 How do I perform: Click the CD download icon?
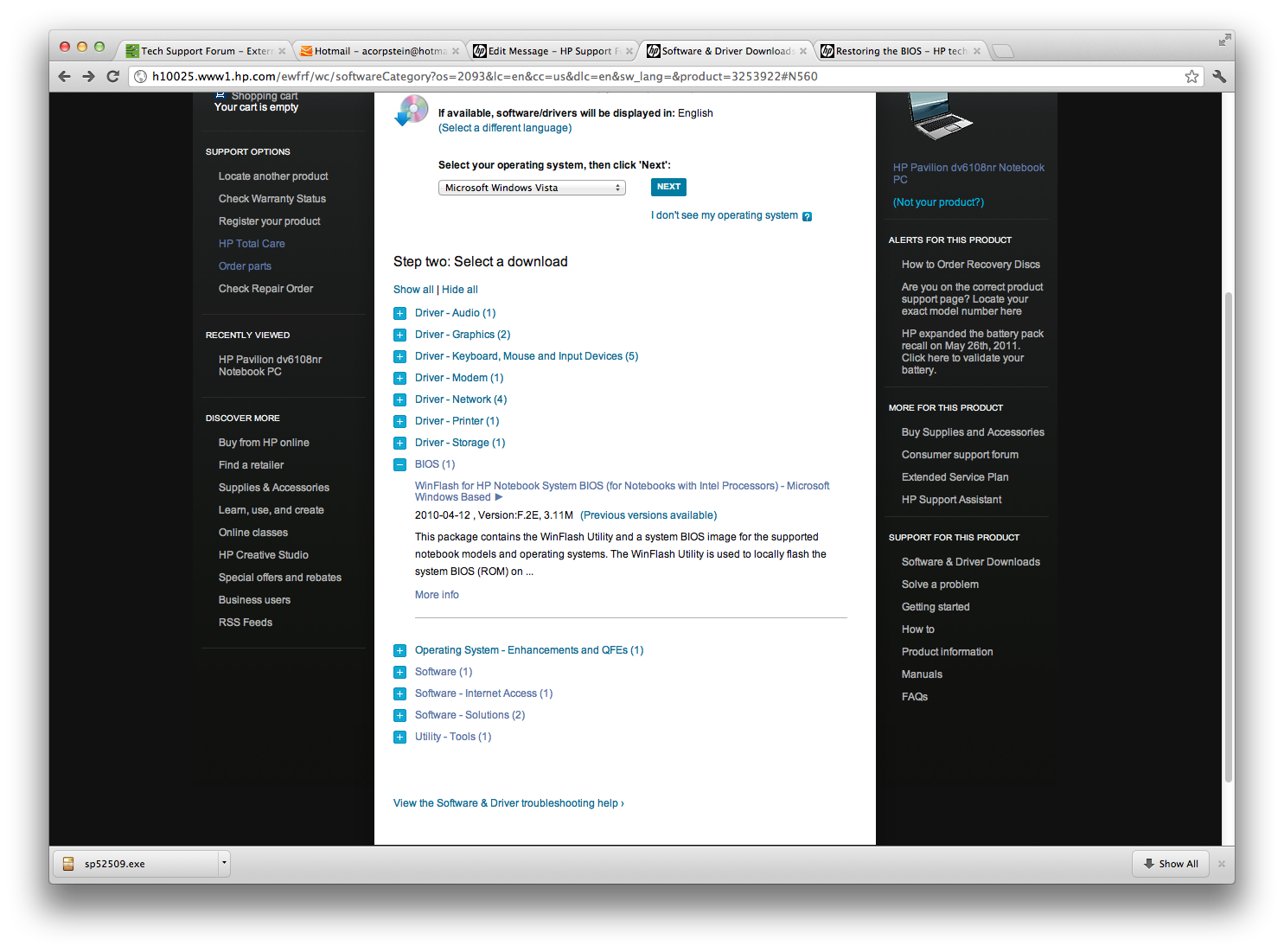click(x=411, y=112)
